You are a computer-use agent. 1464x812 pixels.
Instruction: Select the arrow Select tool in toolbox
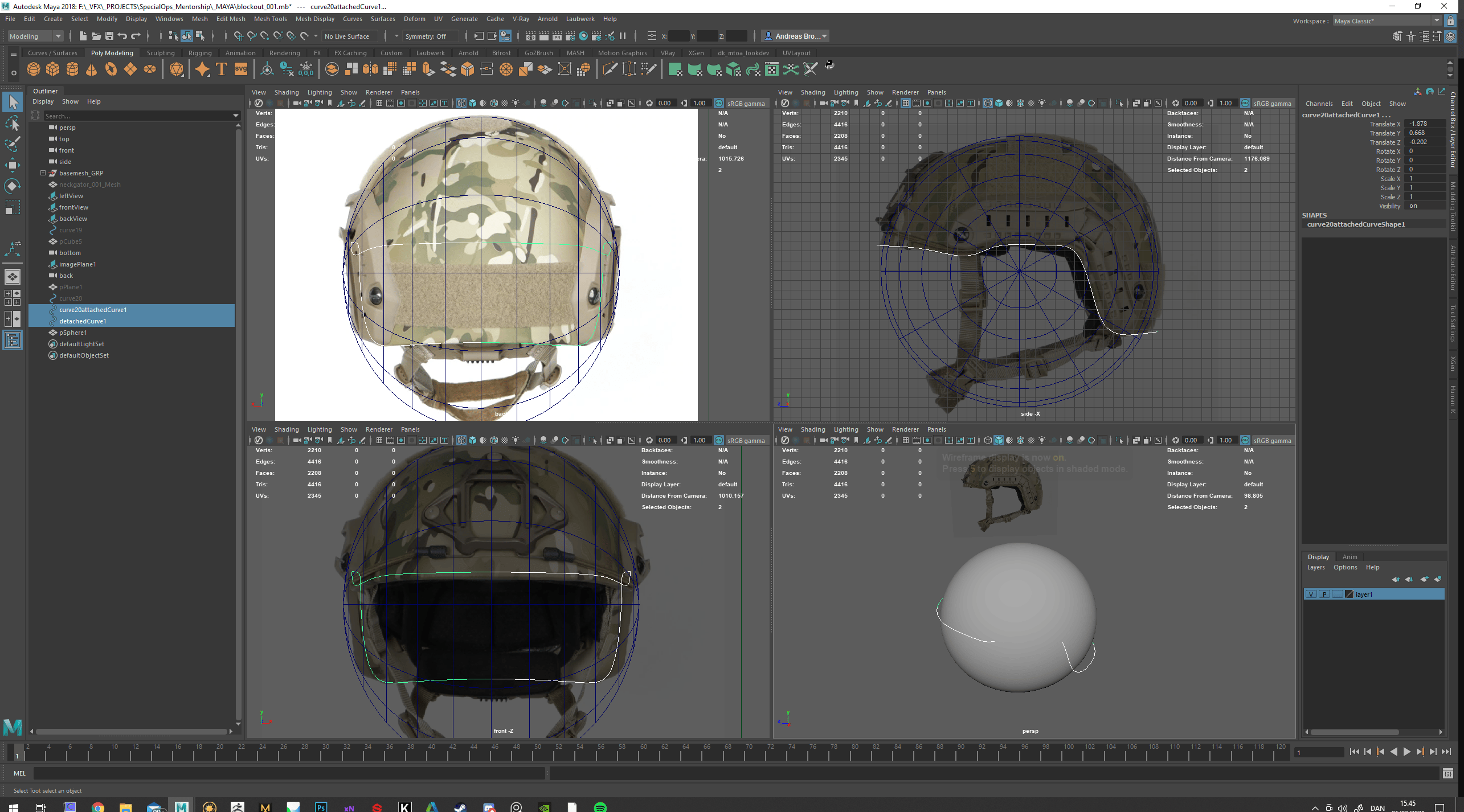tap(13, 102)
